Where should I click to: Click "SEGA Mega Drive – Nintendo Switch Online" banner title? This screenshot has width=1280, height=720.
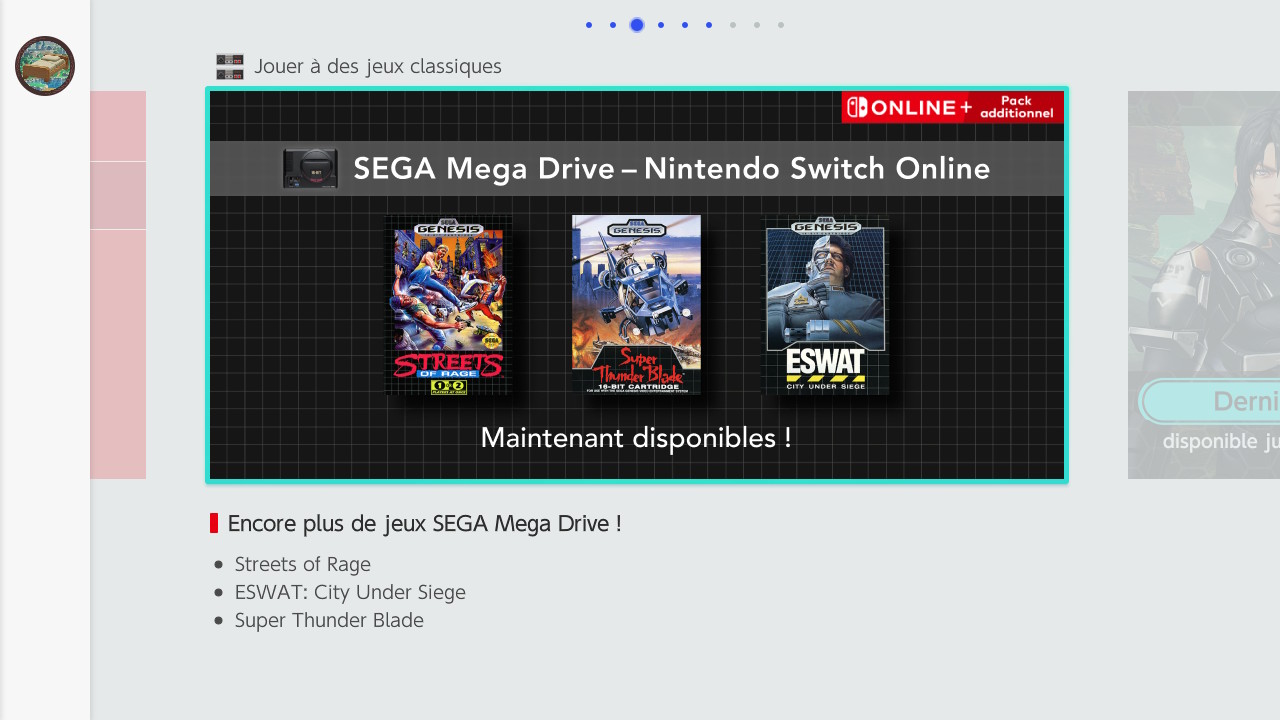tap(671, 169)
